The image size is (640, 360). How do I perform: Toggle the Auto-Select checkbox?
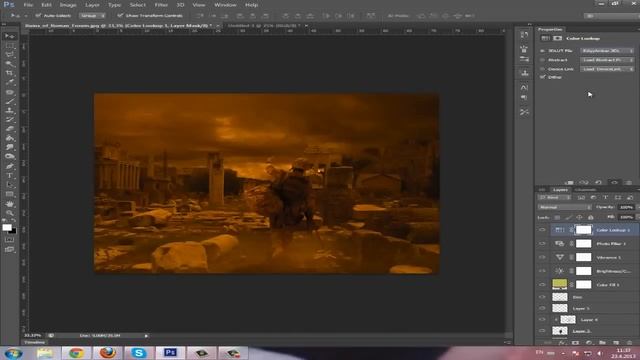coord(38,16)
